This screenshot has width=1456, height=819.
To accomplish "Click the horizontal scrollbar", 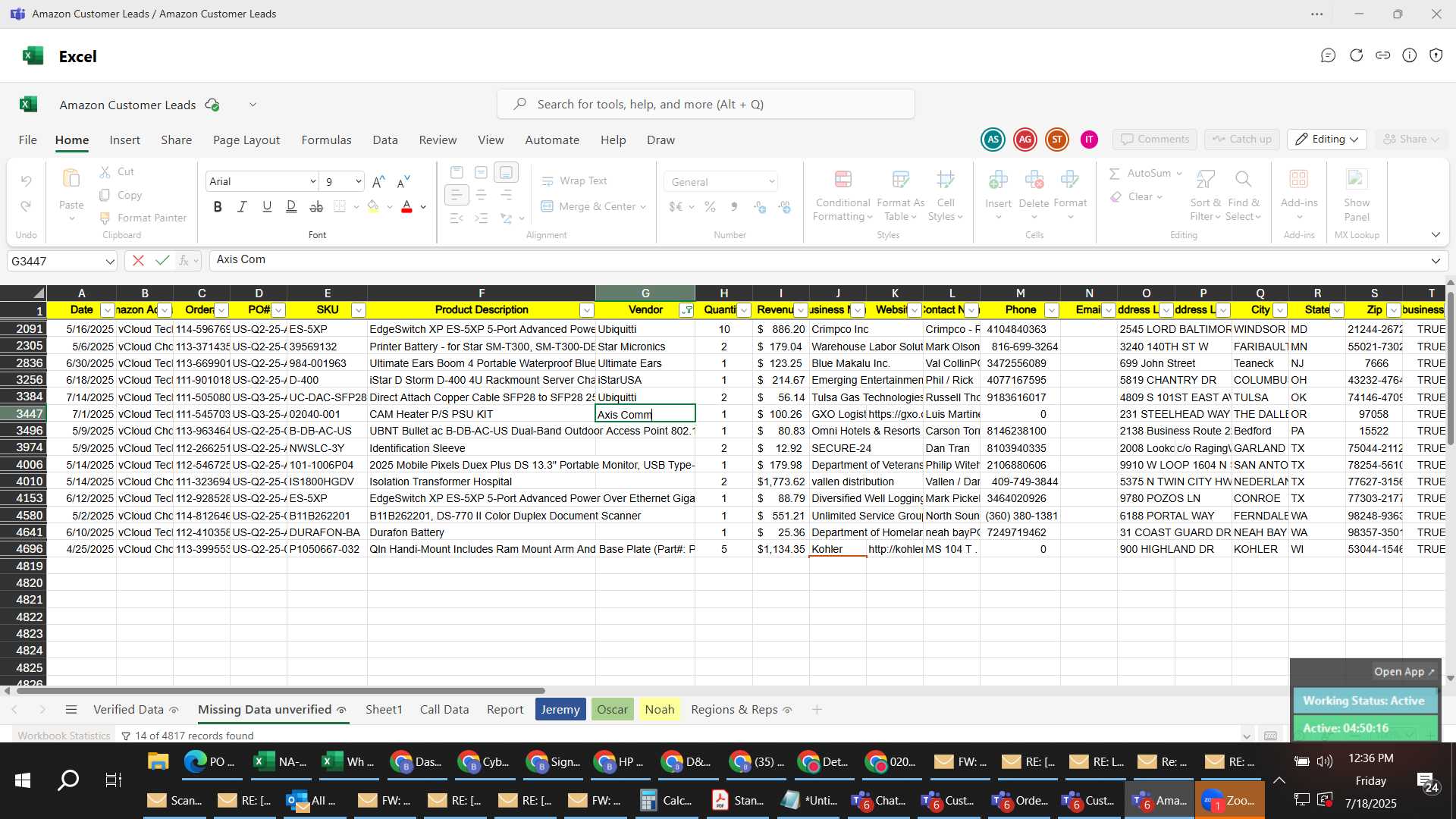I will 281,691.
